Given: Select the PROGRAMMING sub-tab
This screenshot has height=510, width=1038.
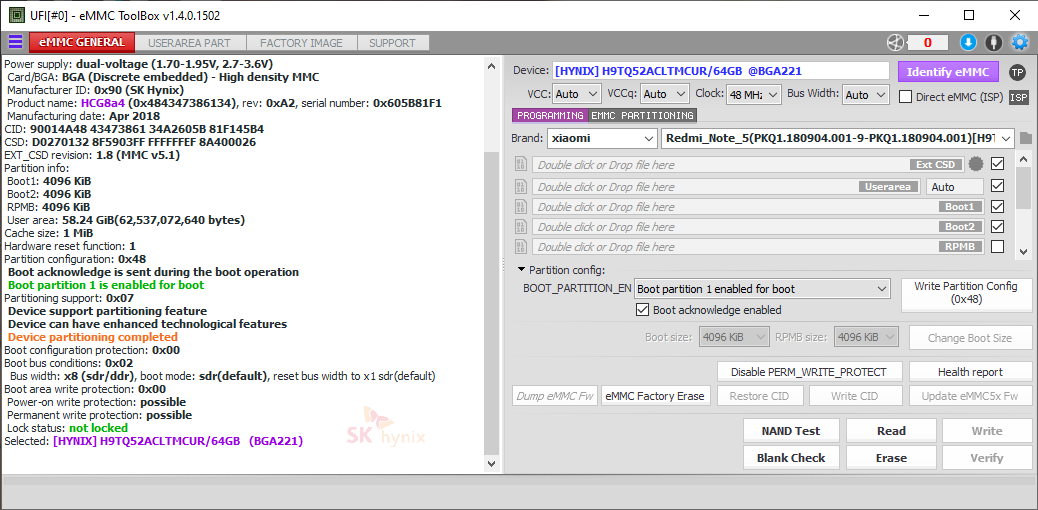Looking at the screenshot, I should tap(549, 115).
